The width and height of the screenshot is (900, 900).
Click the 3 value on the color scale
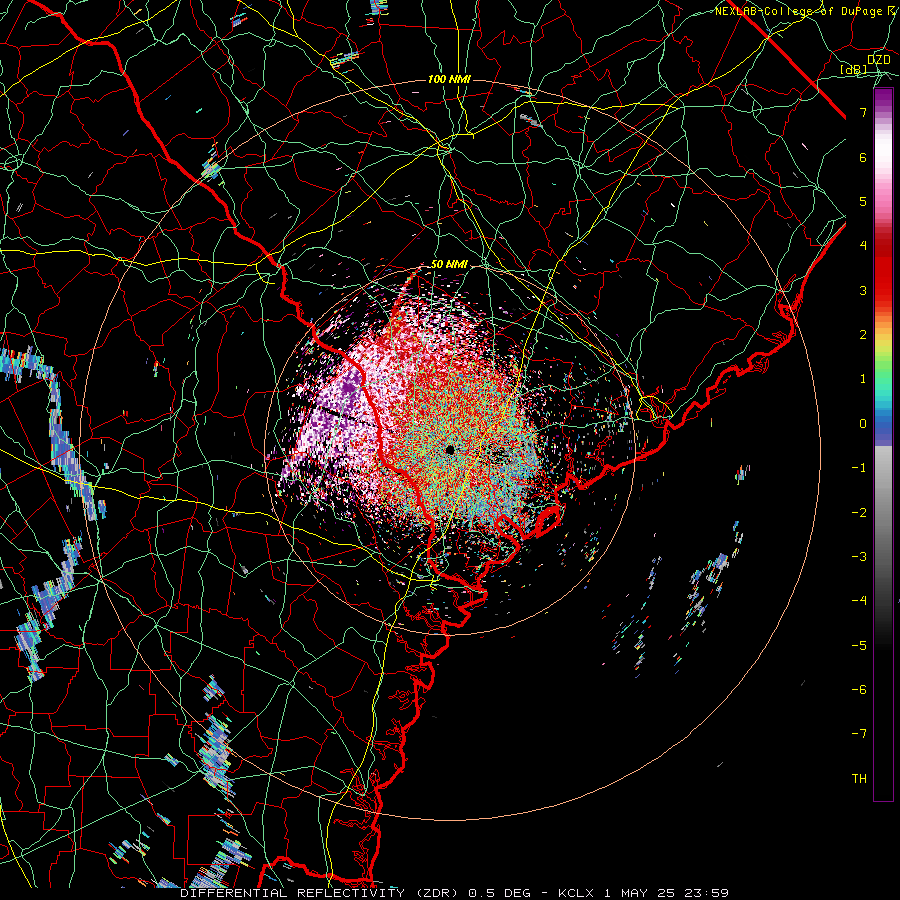(863, 290)
